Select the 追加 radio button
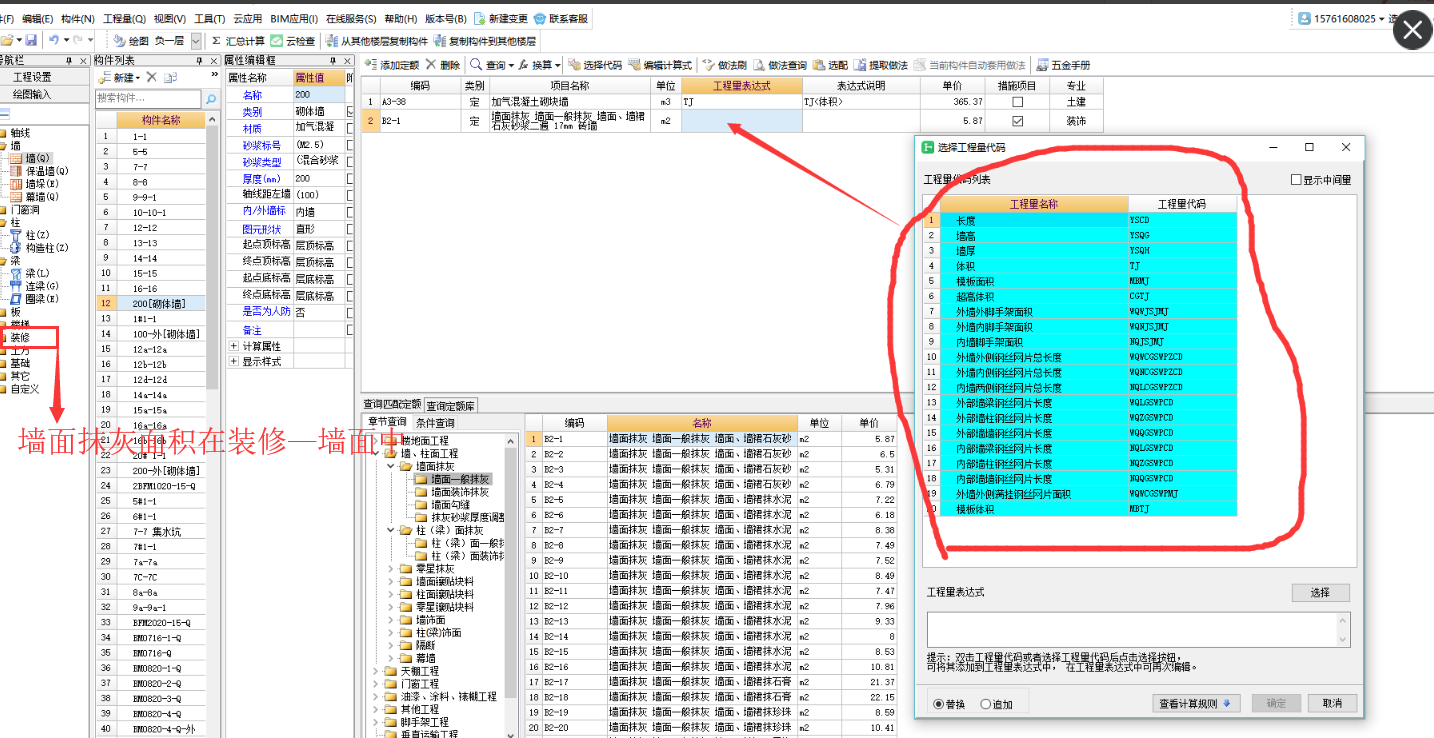Image resolution: width=1434 pixels, height=738 pixels. pos(986,704)
